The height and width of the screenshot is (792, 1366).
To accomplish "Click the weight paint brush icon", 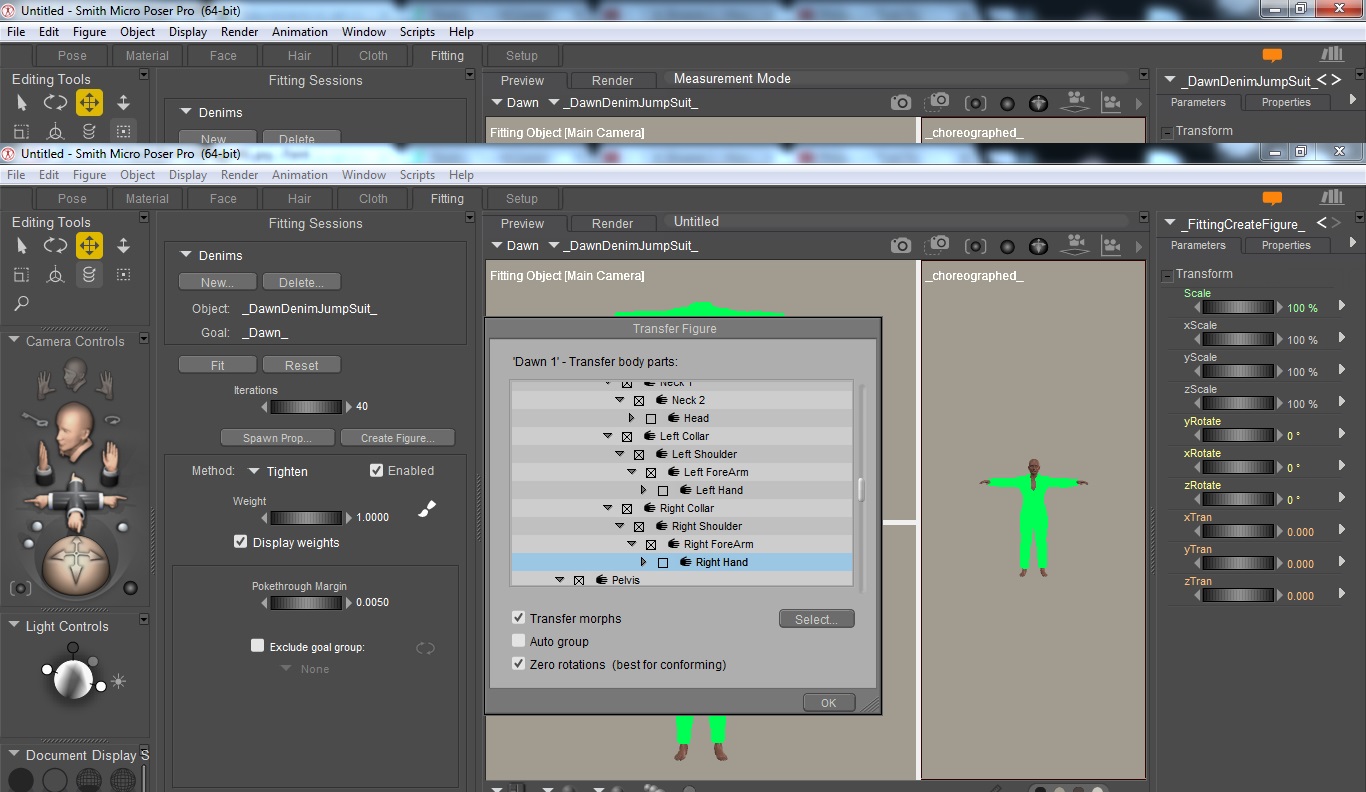I will point(427,509).
